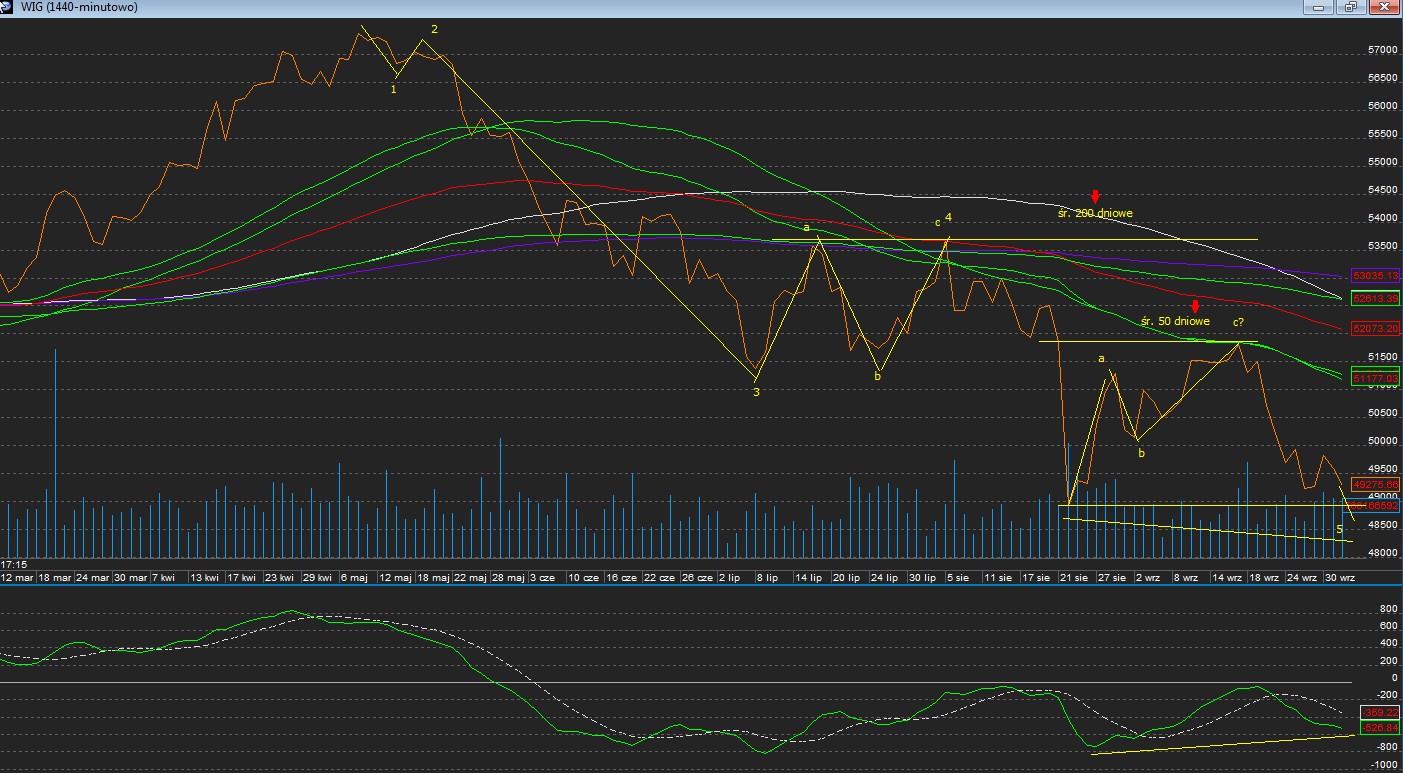Click the 49275.66 current price label
The image size is (1403, 773).
pos(1375,485)
